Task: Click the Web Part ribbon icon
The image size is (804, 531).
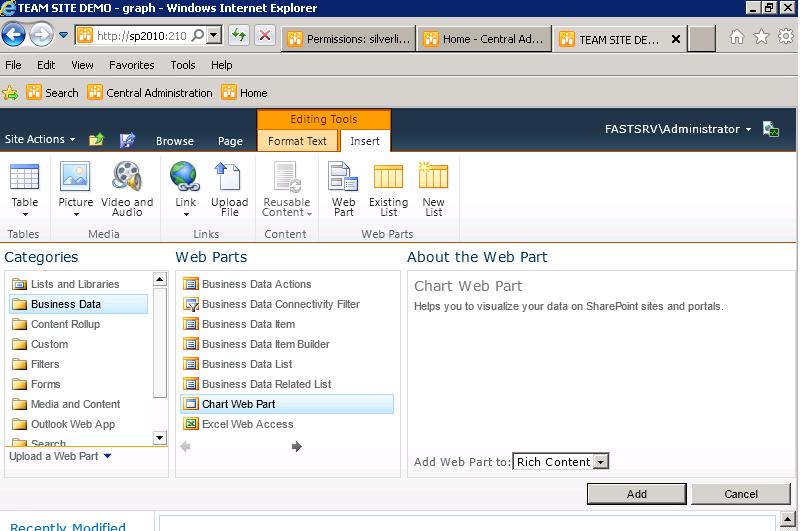Action: click(343, 177)
